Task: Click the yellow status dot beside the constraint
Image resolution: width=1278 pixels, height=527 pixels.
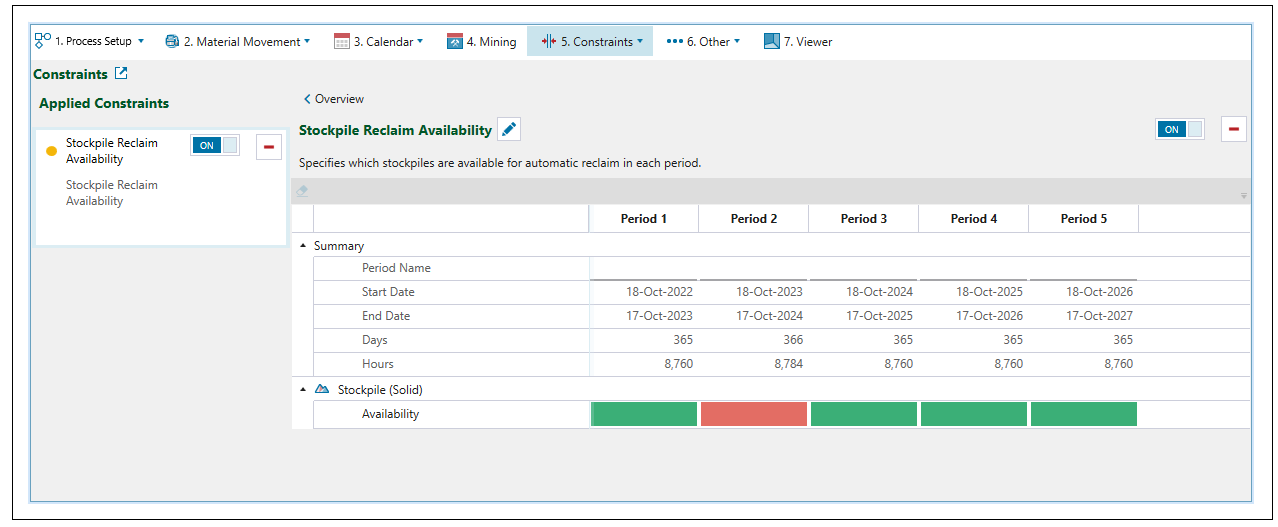Action: point(52,151)
